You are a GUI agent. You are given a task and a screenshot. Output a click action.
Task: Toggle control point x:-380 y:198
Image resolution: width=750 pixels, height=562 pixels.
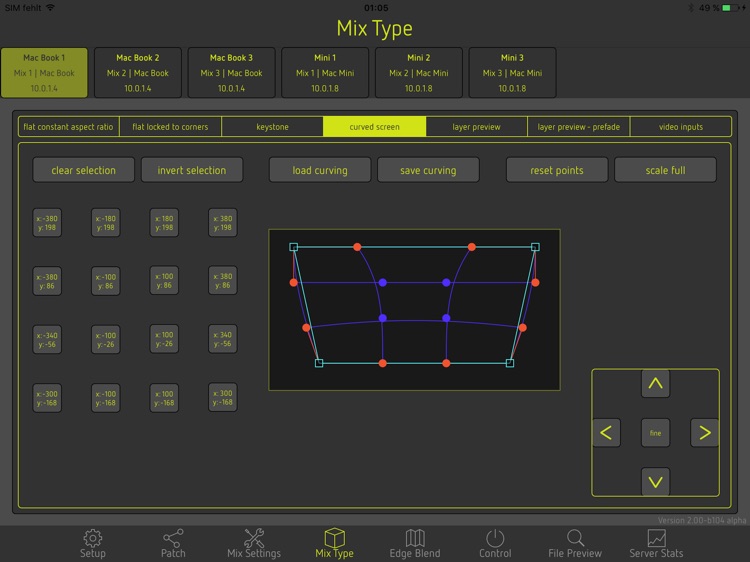pos(47,223)
